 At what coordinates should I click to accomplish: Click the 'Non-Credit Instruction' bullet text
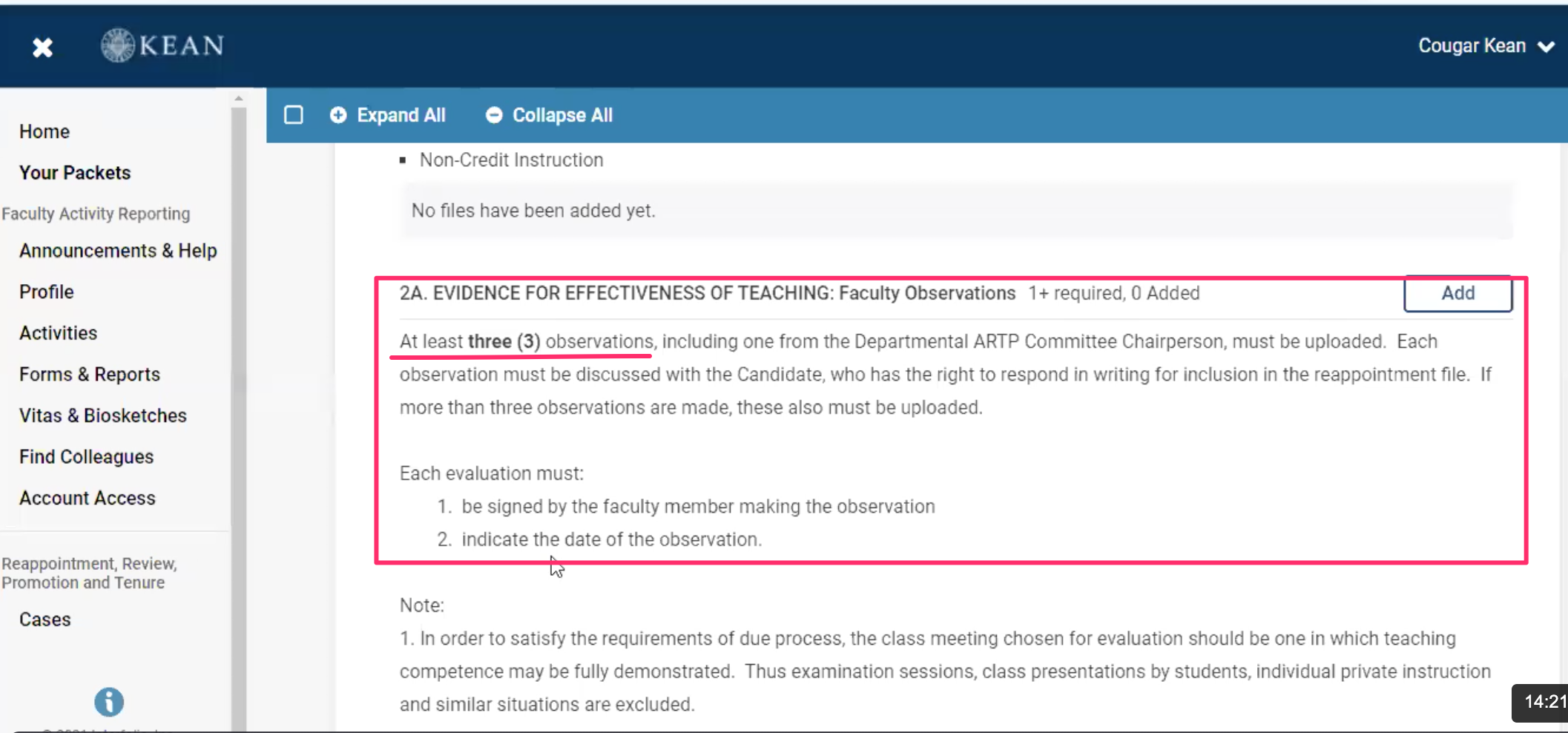pos(511,160)
